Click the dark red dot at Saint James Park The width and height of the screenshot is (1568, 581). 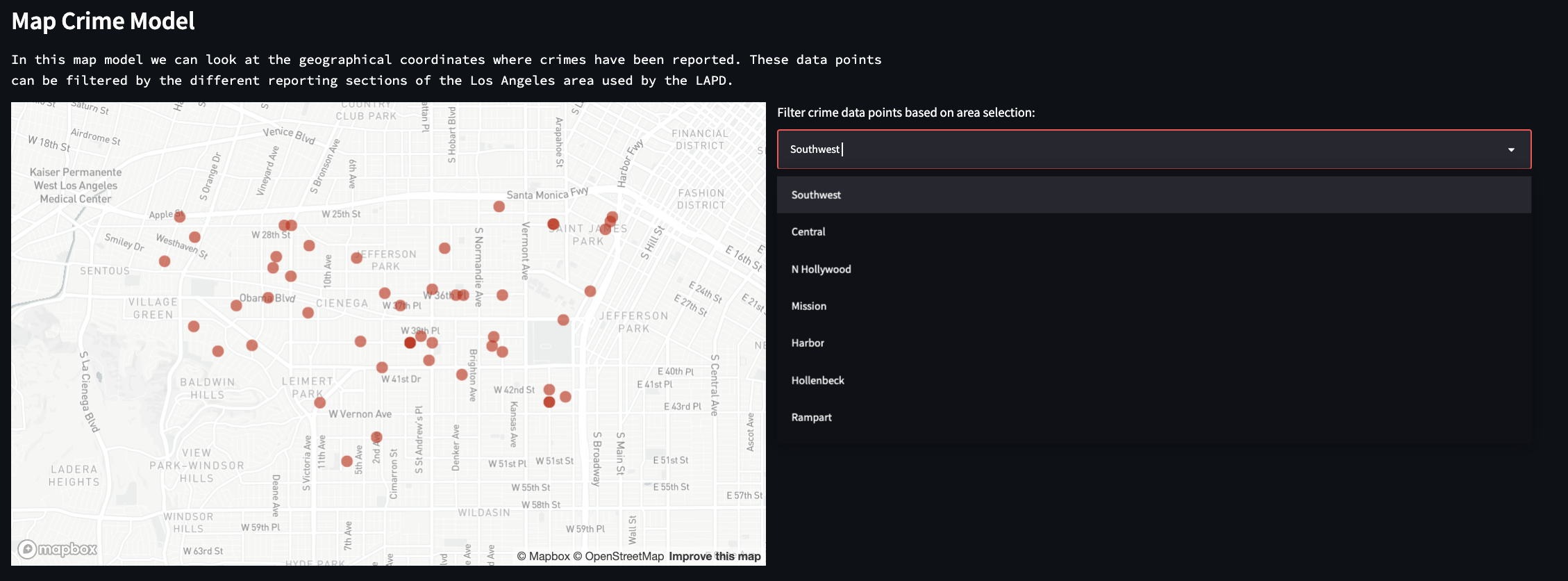[x=553, y=224]
